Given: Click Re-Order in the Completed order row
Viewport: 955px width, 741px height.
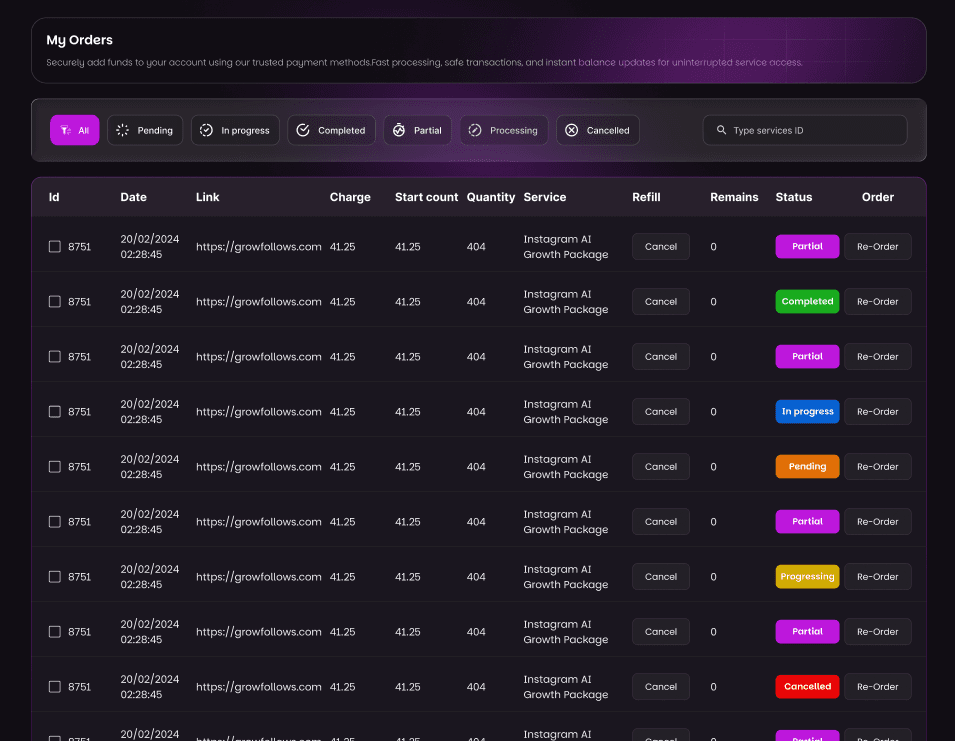Looking at the screenshot, I should point(878,301).
